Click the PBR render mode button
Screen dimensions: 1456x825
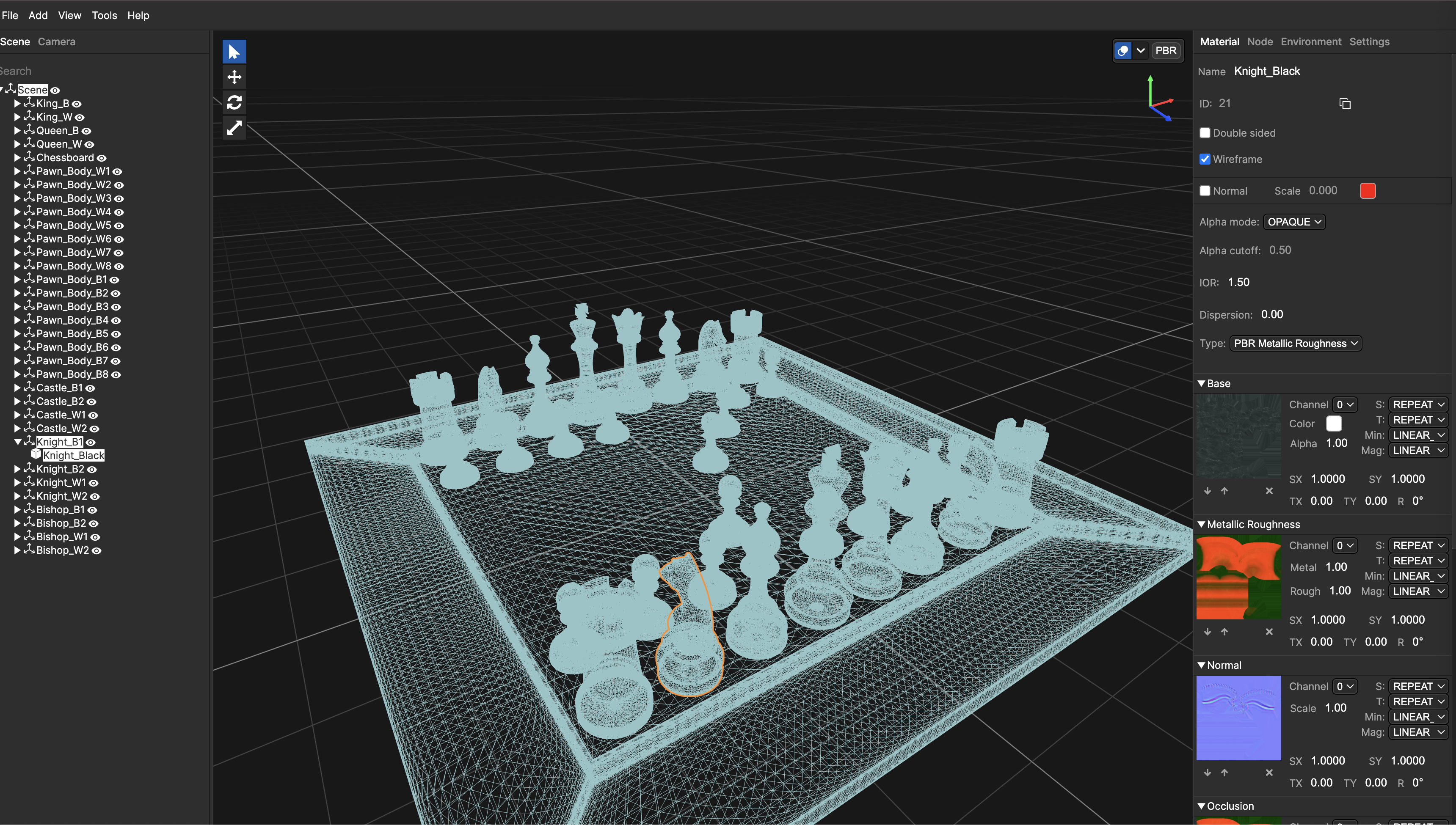pyautogui.click(x=1165, y=50)
